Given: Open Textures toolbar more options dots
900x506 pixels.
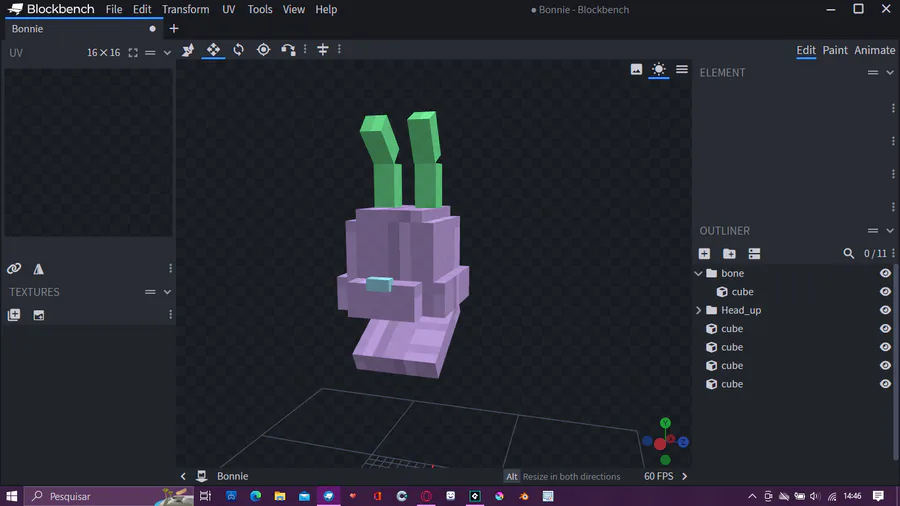Looking at the screenshot, I should coord(170,314).
